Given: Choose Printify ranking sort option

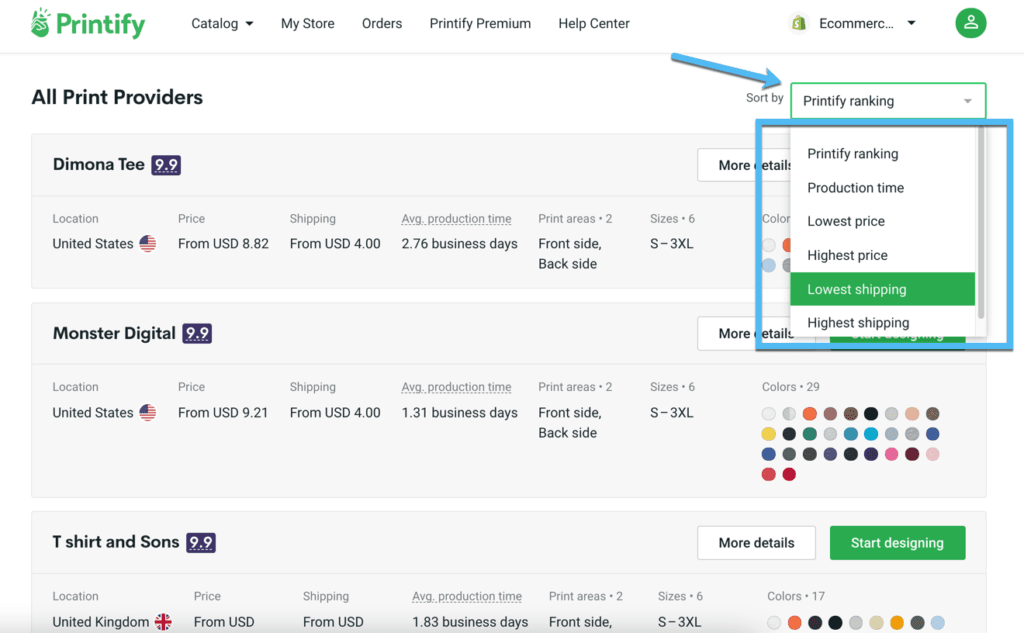Looking at the screenshot, I should coord(882,154).
